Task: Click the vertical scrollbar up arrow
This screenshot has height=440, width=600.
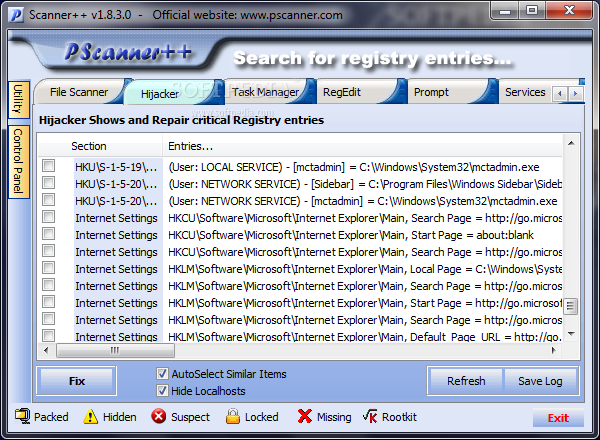Action: coord(571,143)
